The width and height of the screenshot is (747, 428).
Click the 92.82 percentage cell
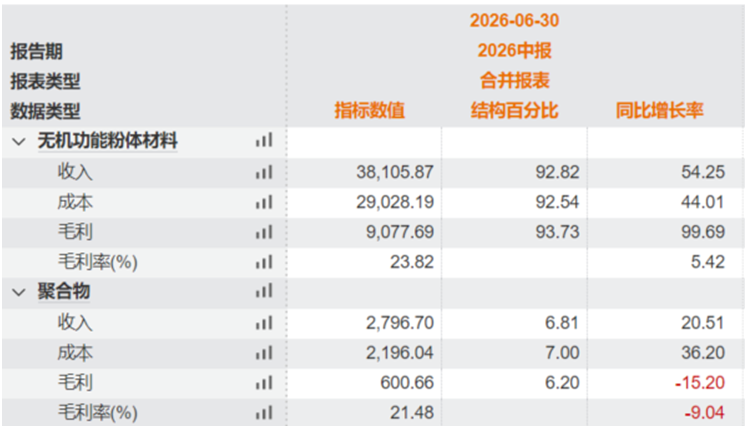pos(515,172)
